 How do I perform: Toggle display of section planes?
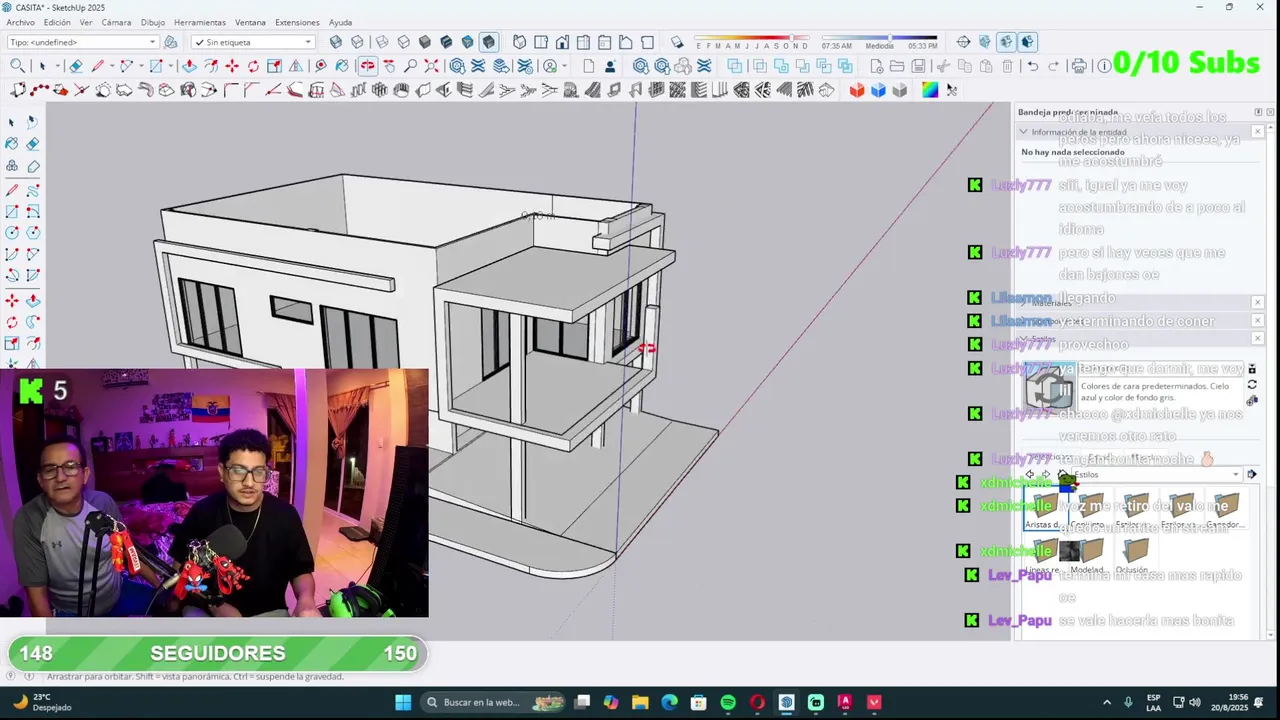click(985, 42)
